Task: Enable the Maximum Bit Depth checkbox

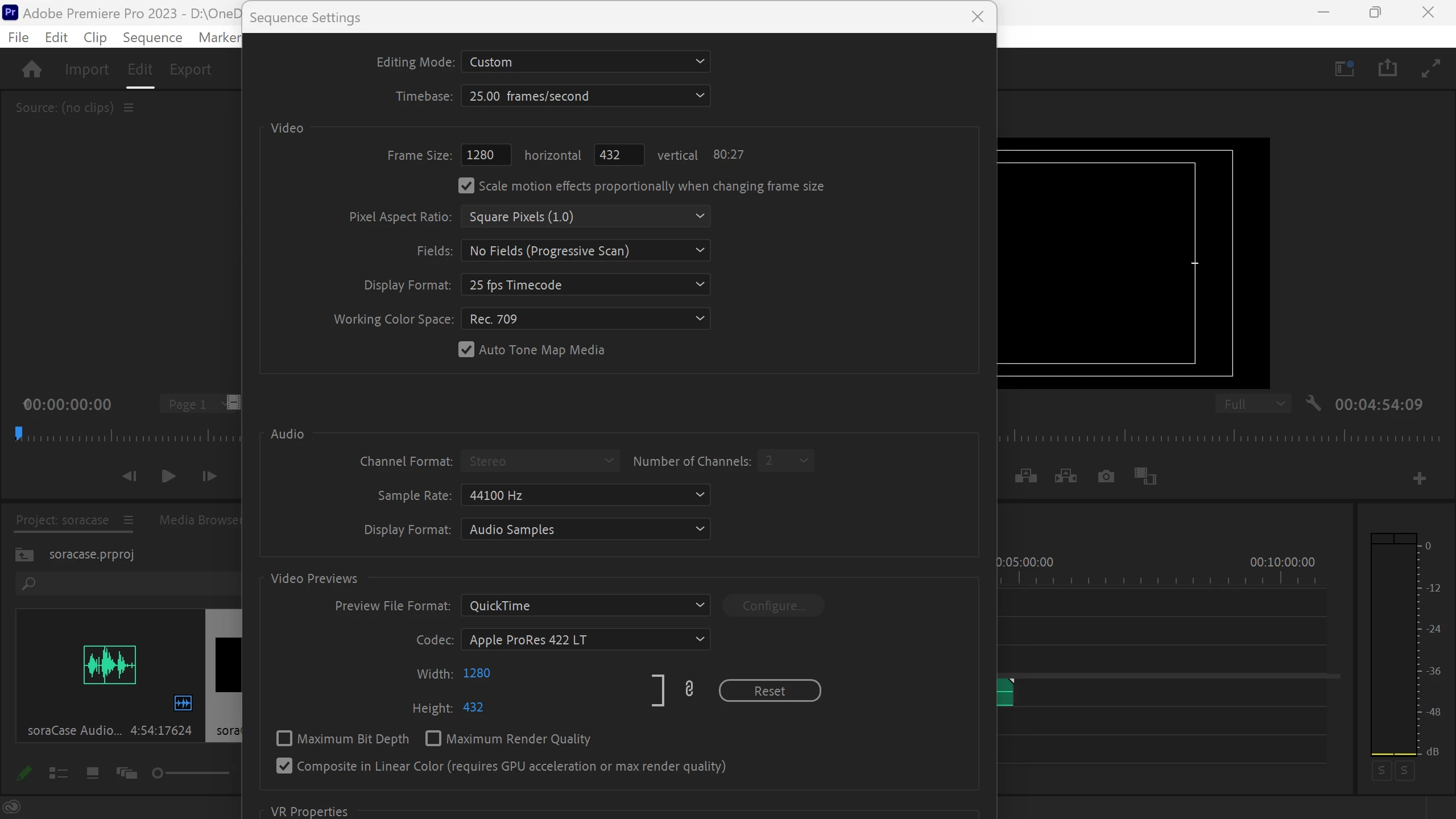Action: [284, 739]
